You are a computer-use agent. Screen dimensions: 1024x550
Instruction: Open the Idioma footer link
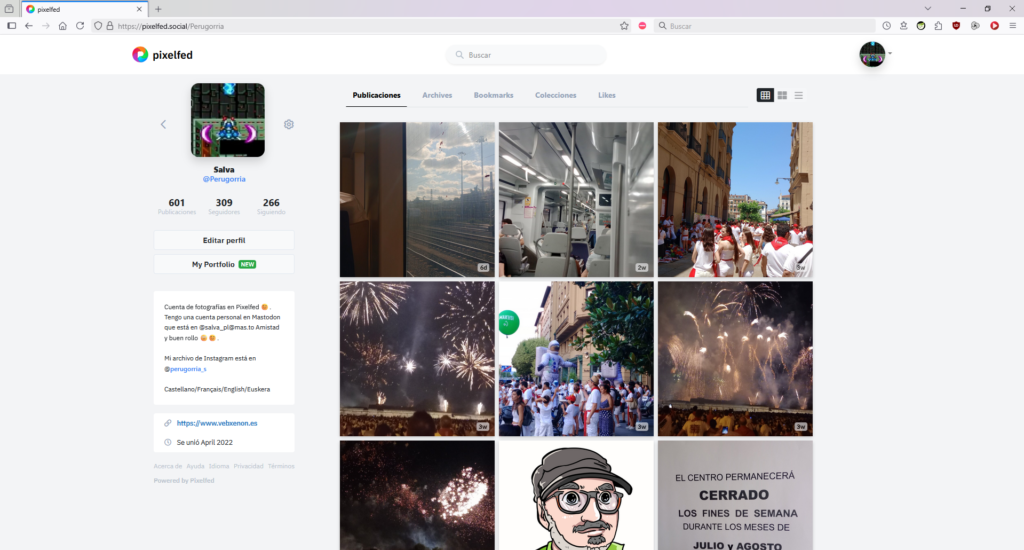(x=219, y=466)
